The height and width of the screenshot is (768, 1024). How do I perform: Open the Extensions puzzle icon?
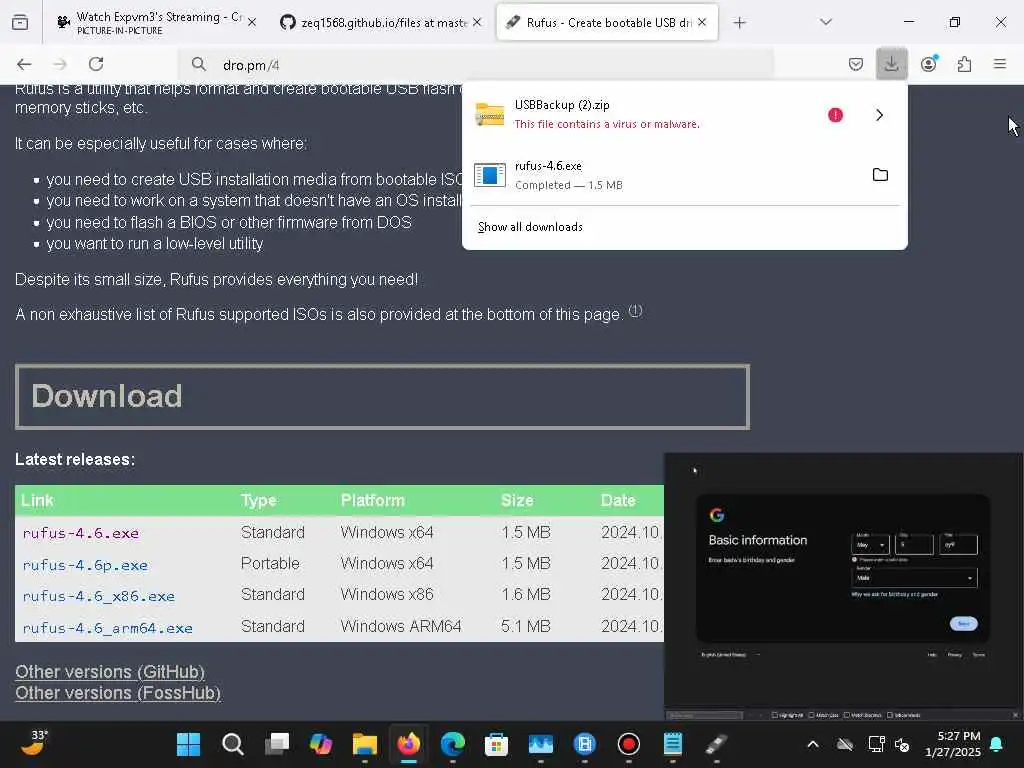(x=964, y=64)
